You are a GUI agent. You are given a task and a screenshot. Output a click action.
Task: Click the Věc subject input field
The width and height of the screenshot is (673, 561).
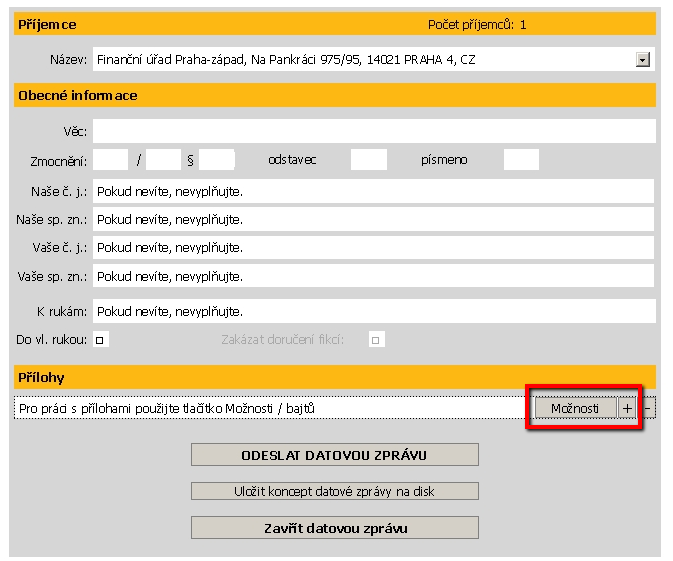pos(374,131)
